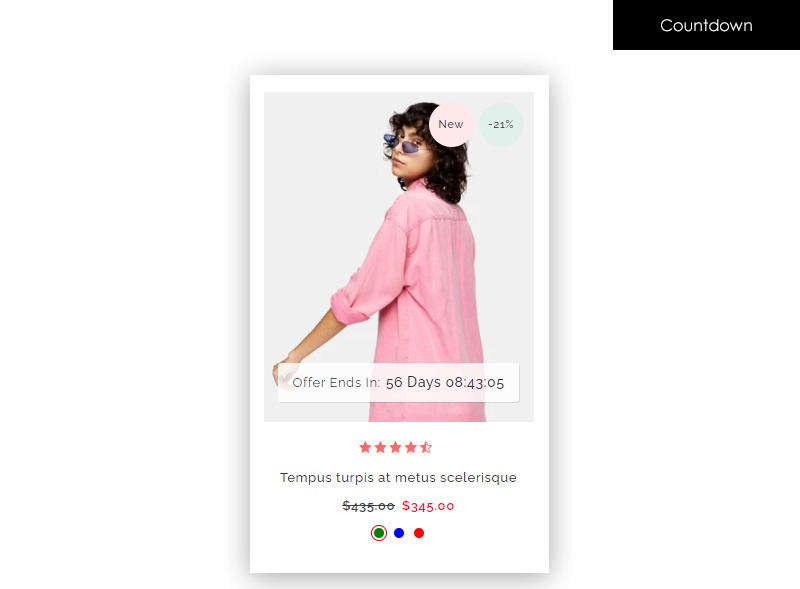Click the -21% discount badge
Screen dimensions: 800x589
click(x=501, y=125)
